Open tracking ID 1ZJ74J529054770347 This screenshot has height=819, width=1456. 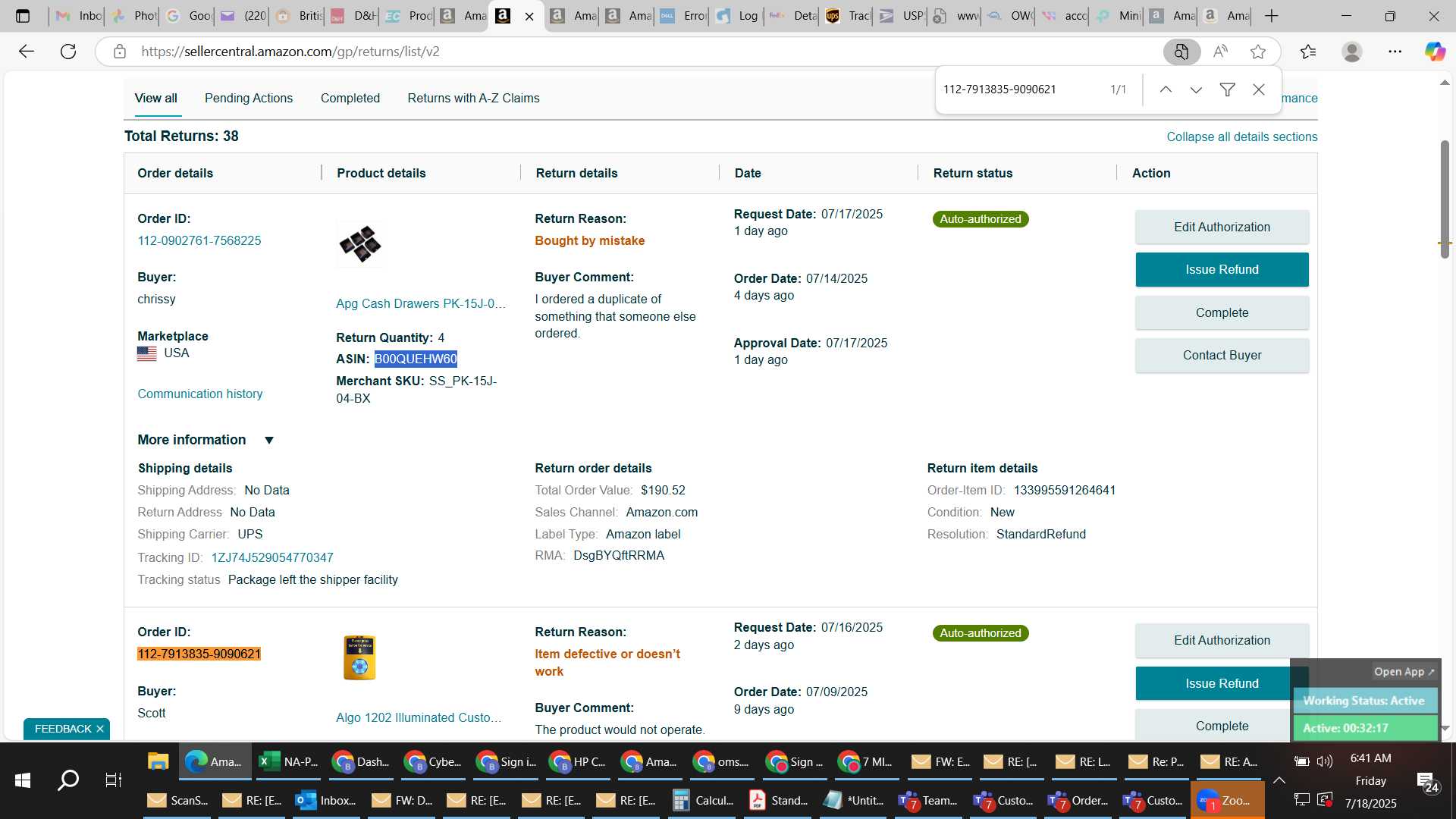point(272,557)
